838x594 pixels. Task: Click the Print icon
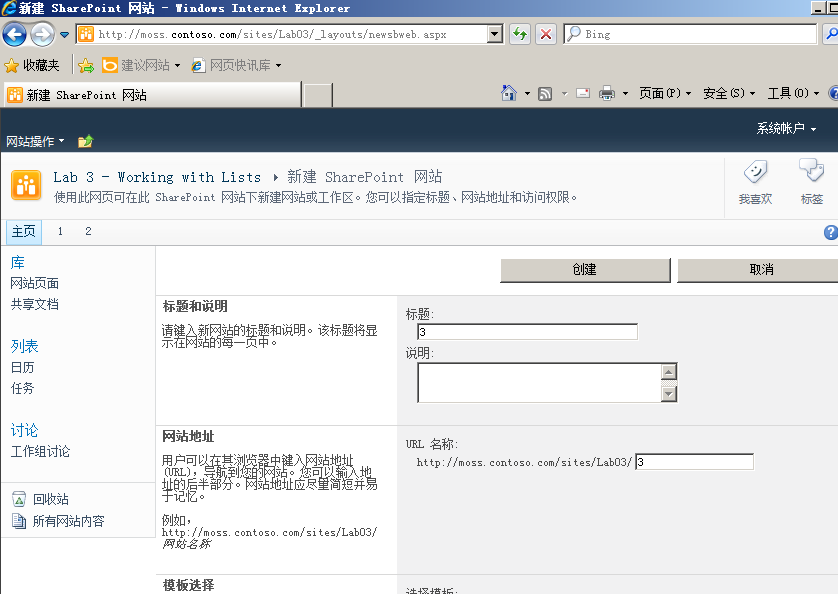tap(607, 94)
